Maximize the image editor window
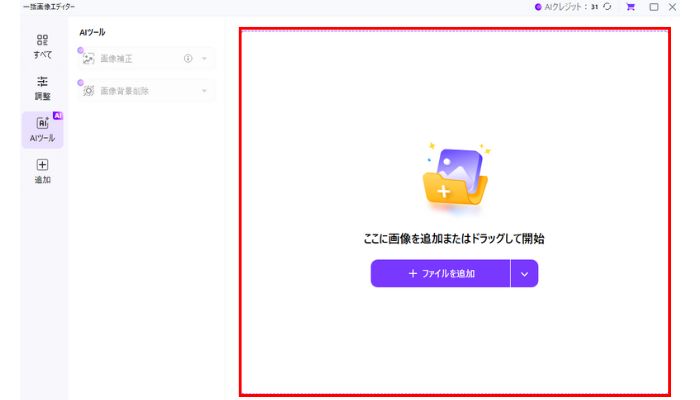The height and width of the screenshot is (400, 700). click(x=654, y=7)
